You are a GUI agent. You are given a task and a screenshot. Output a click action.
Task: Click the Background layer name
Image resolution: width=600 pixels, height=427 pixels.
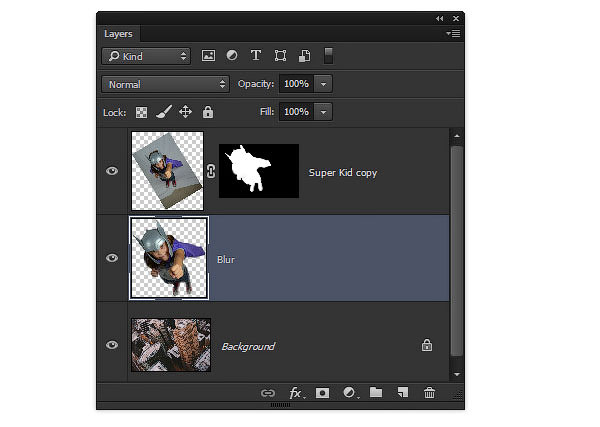tap(248, 346)
